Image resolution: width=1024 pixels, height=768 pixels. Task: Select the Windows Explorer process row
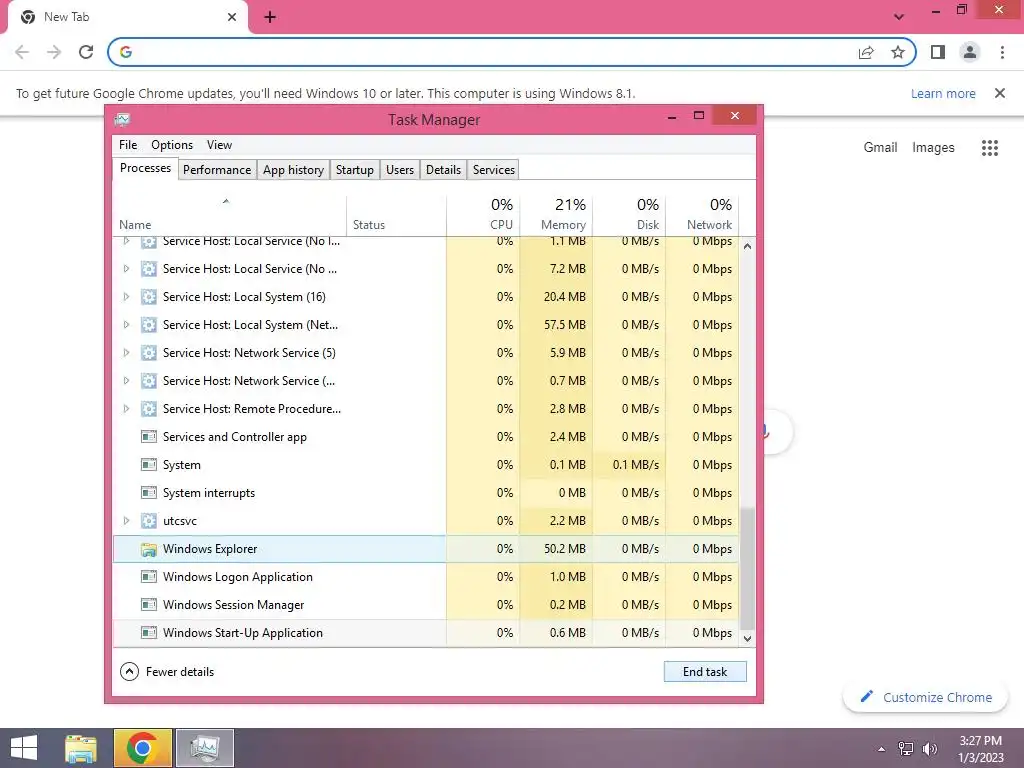[426, 549]
